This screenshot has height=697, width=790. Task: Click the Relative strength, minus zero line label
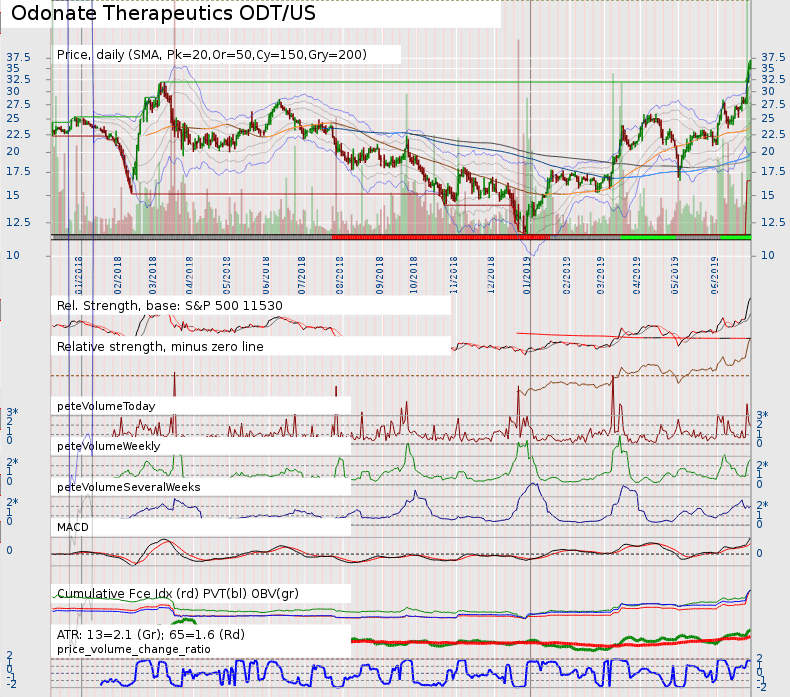coord(160,347)
